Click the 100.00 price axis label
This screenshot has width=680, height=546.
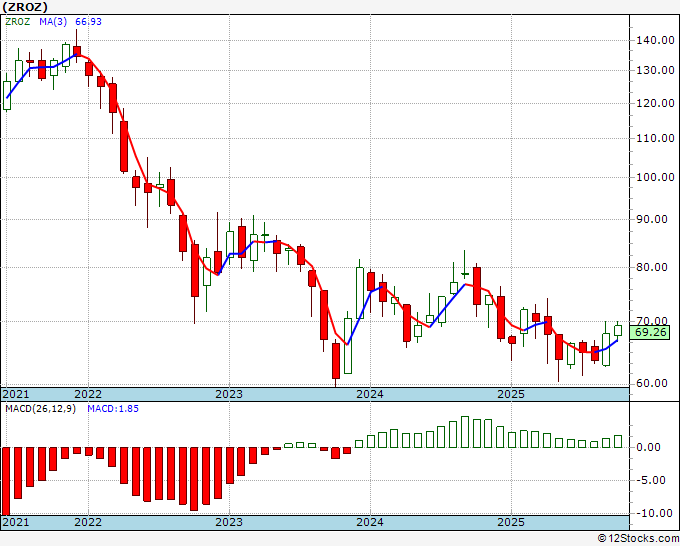click(655, 177)
